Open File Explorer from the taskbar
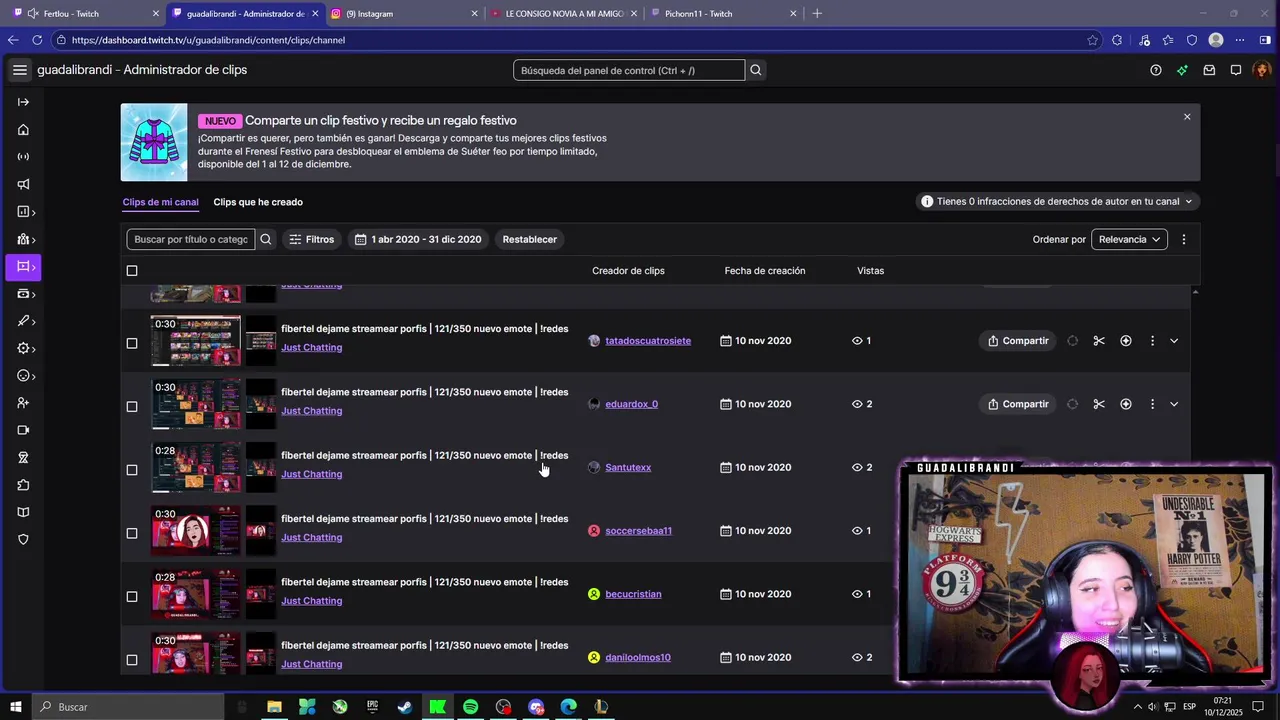1280x720 pixels. coord(274,707)
